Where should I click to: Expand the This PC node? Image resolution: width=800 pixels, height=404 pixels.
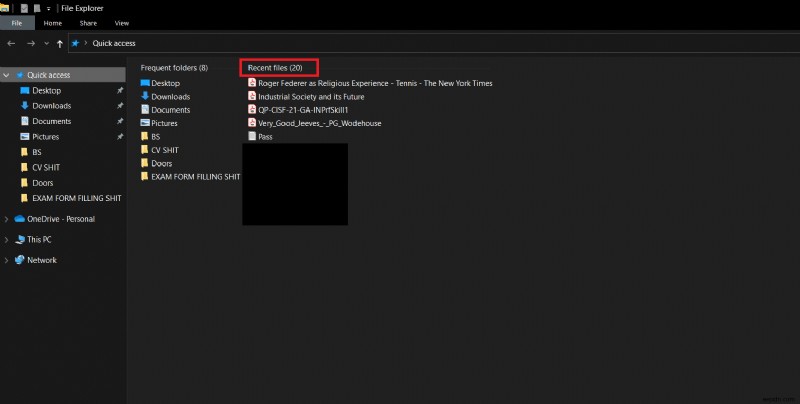[x=6, y=239]
